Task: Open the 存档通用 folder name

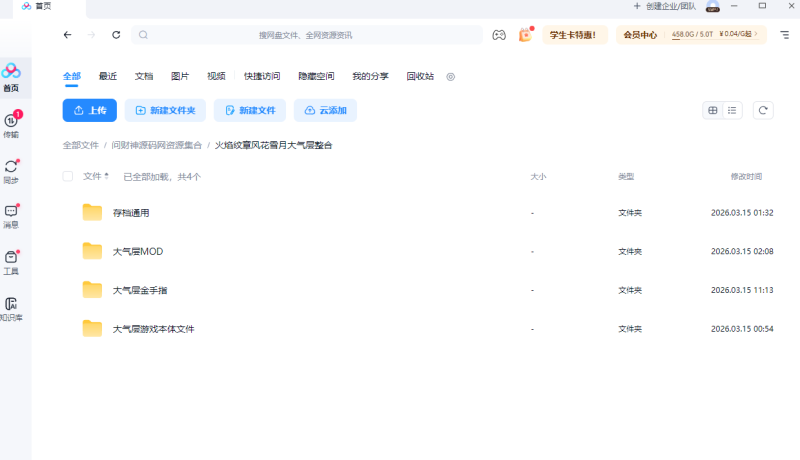Action: pos(131,213)
